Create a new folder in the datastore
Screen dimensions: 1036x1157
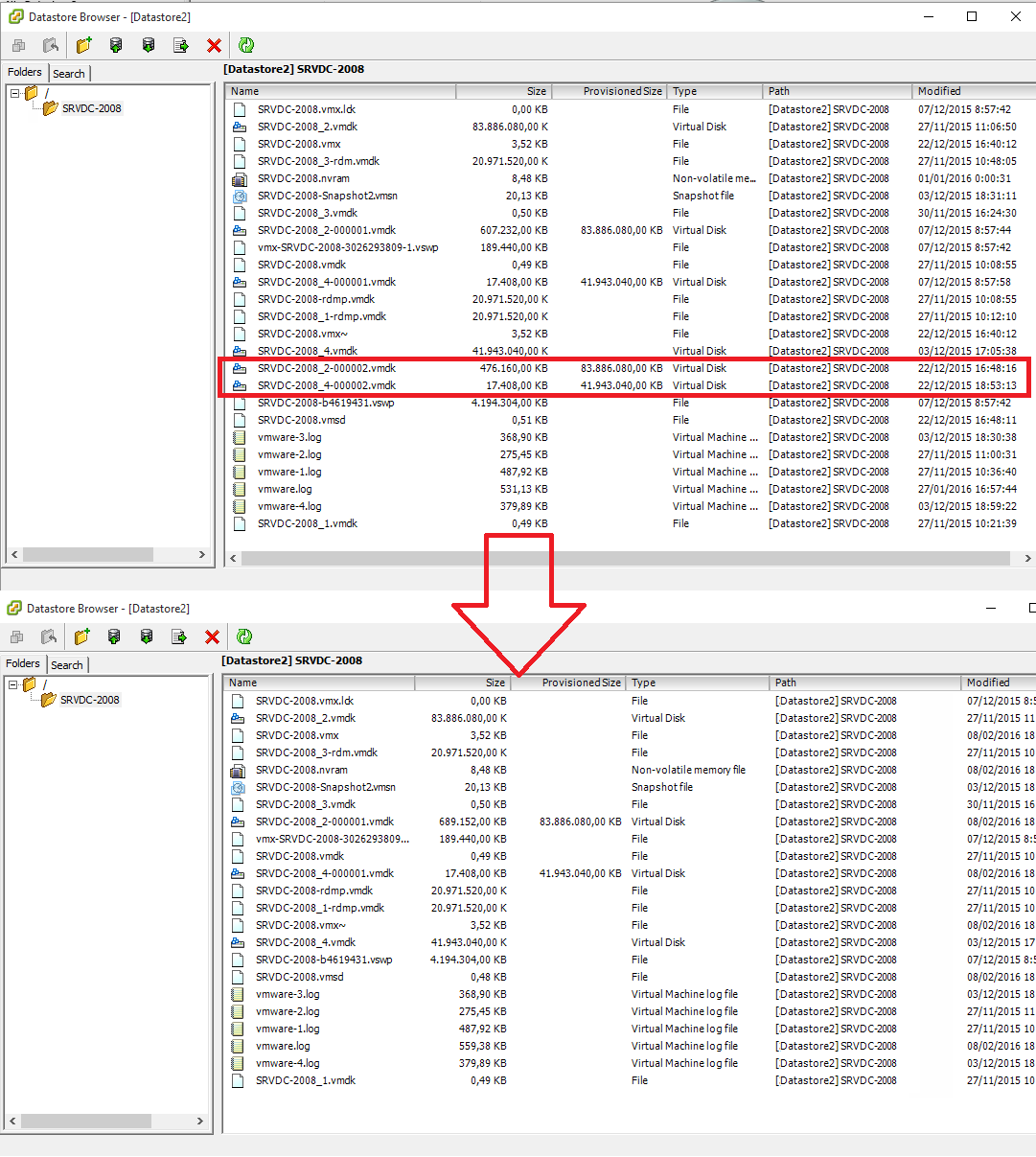(x=81, y=45)
